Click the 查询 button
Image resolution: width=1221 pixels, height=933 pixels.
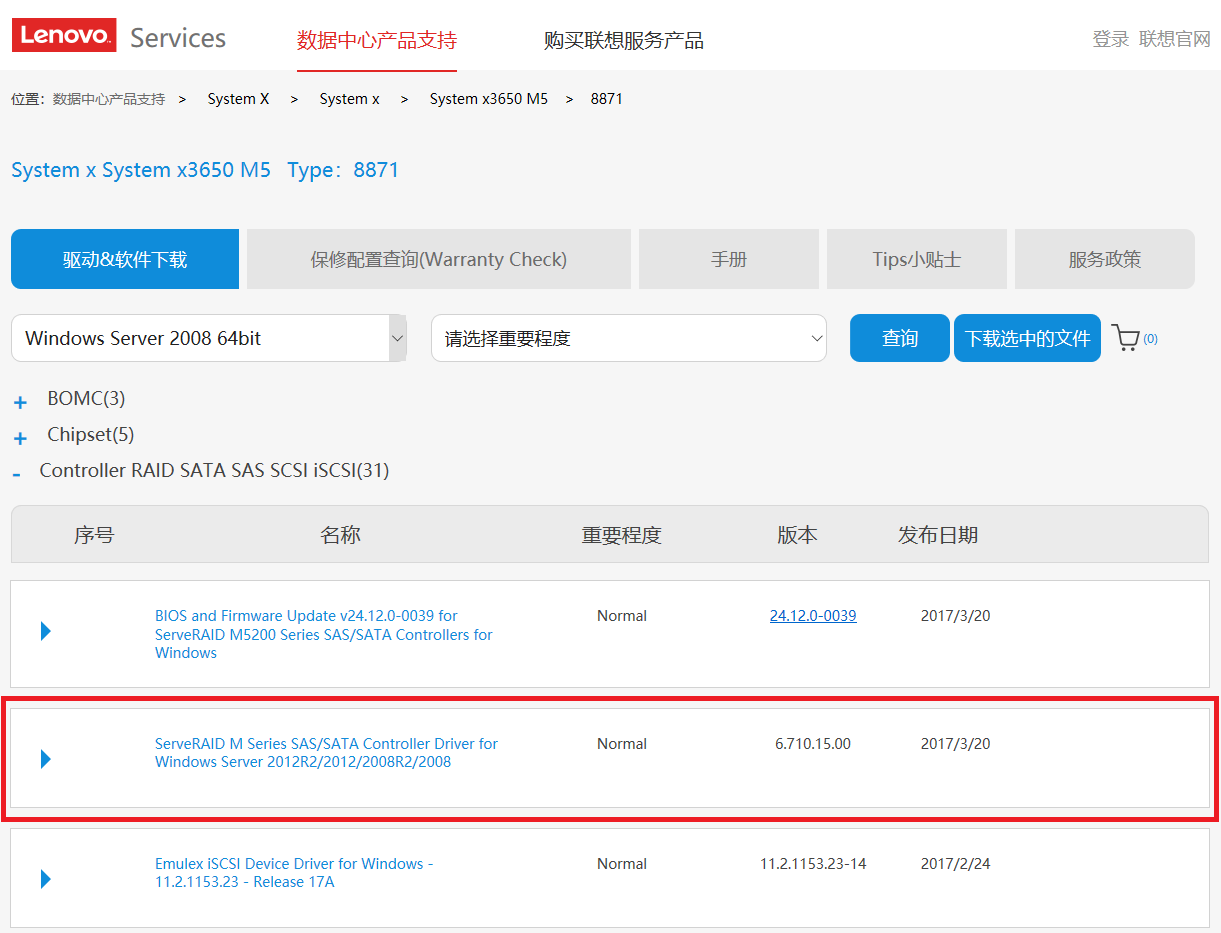point(899,338)
